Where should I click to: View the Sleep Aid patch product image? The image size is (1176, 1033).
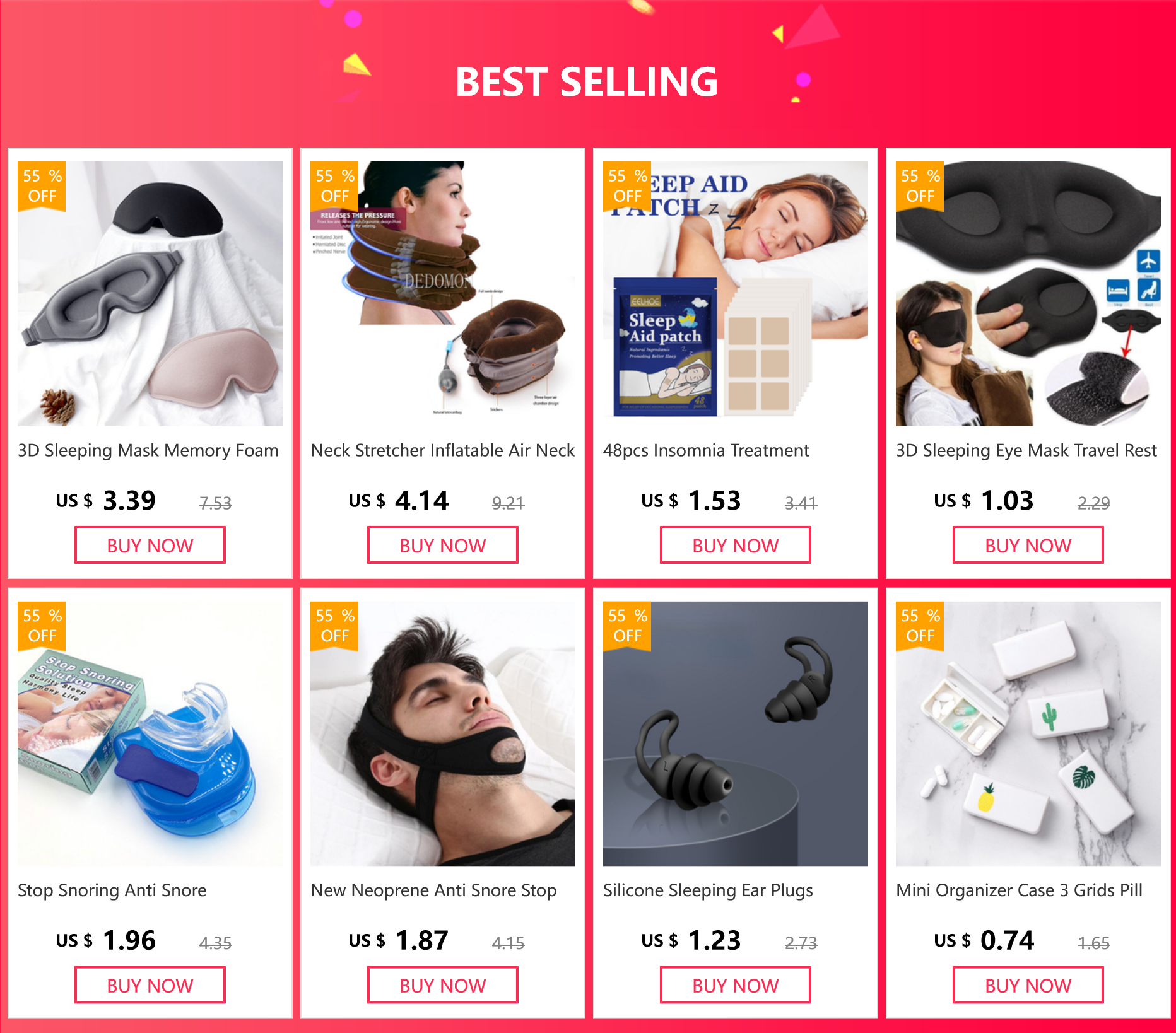[736, 294]
